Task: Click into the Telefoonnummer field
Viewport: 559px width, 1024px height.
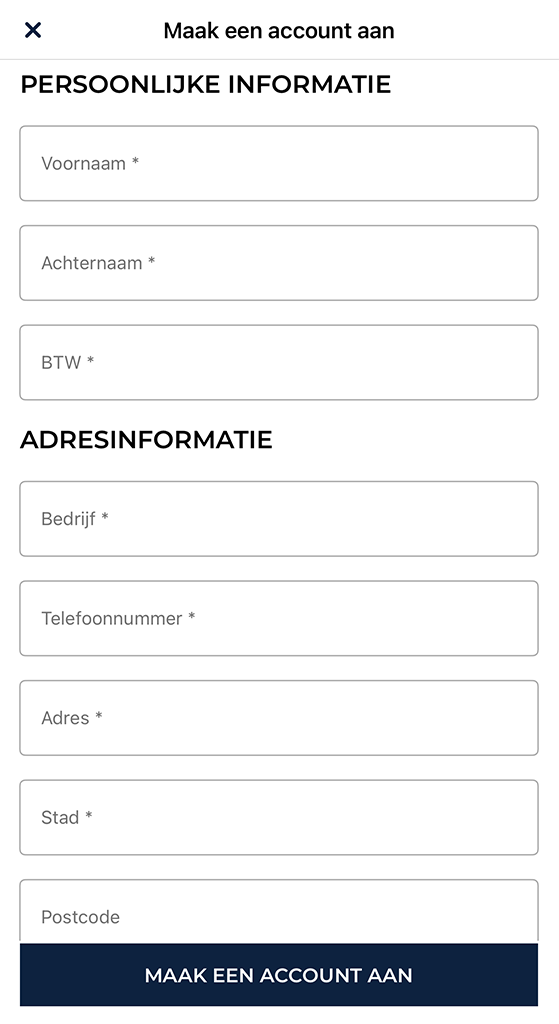Action: click(279, 618)
